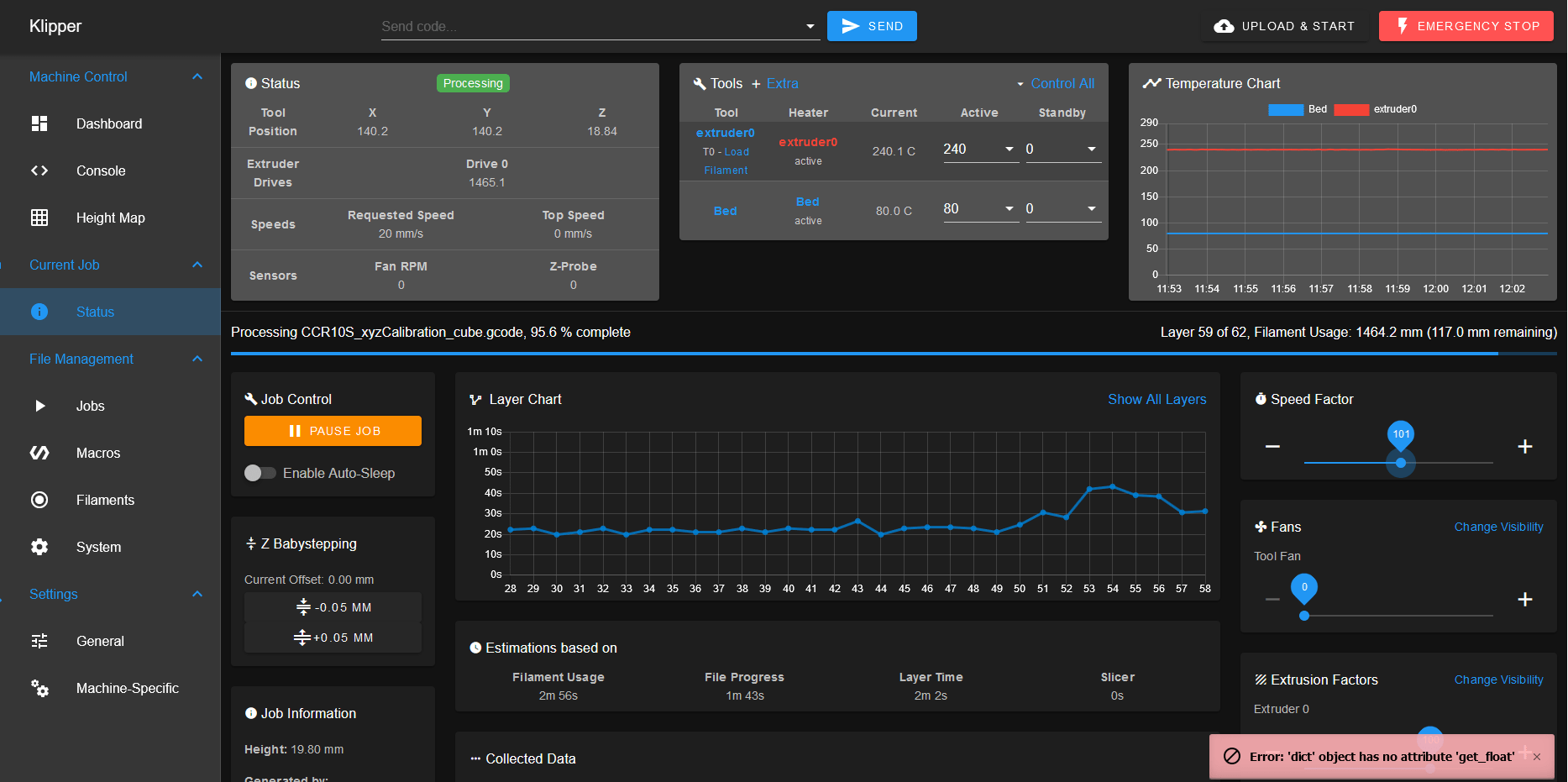
Task: Open System via its gear icon
Action: [39, 547]
